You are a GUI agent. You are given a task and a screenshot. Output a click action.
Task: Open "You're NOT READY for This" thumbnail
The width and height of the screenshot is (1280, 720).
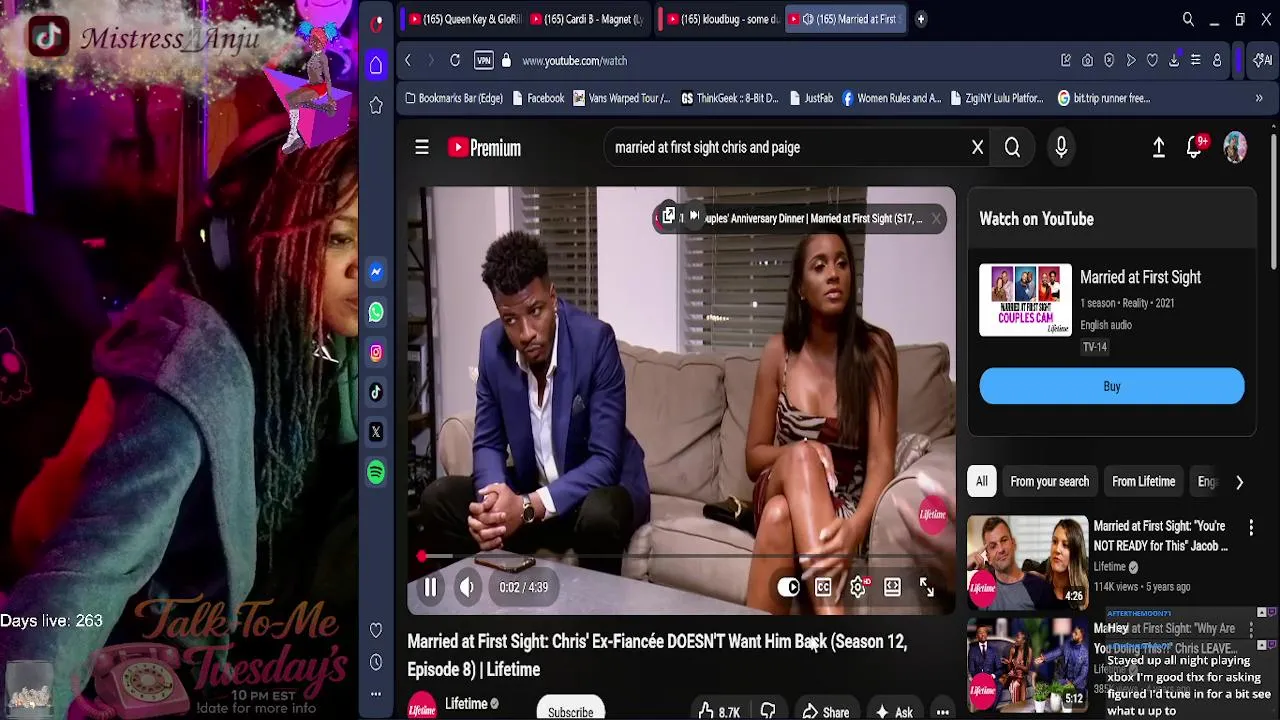[1027, 560]
